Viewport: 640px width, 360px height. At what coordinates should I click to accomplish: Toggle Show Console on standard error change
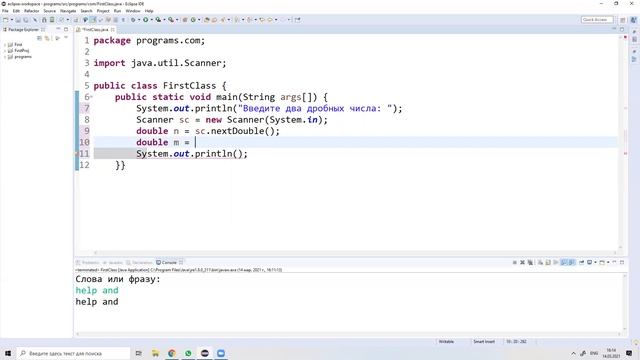click(572, 262)
